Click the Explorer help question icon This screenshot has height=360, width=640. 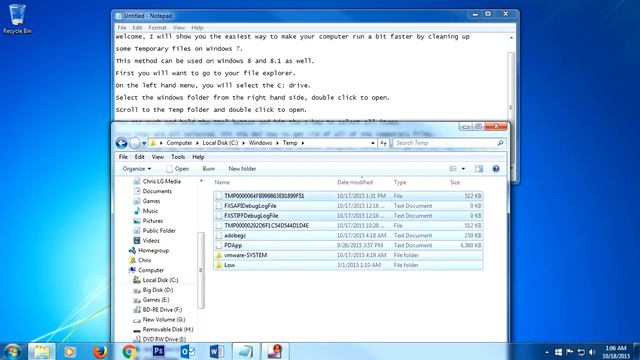pyautogui.click(x=496, y=169)
